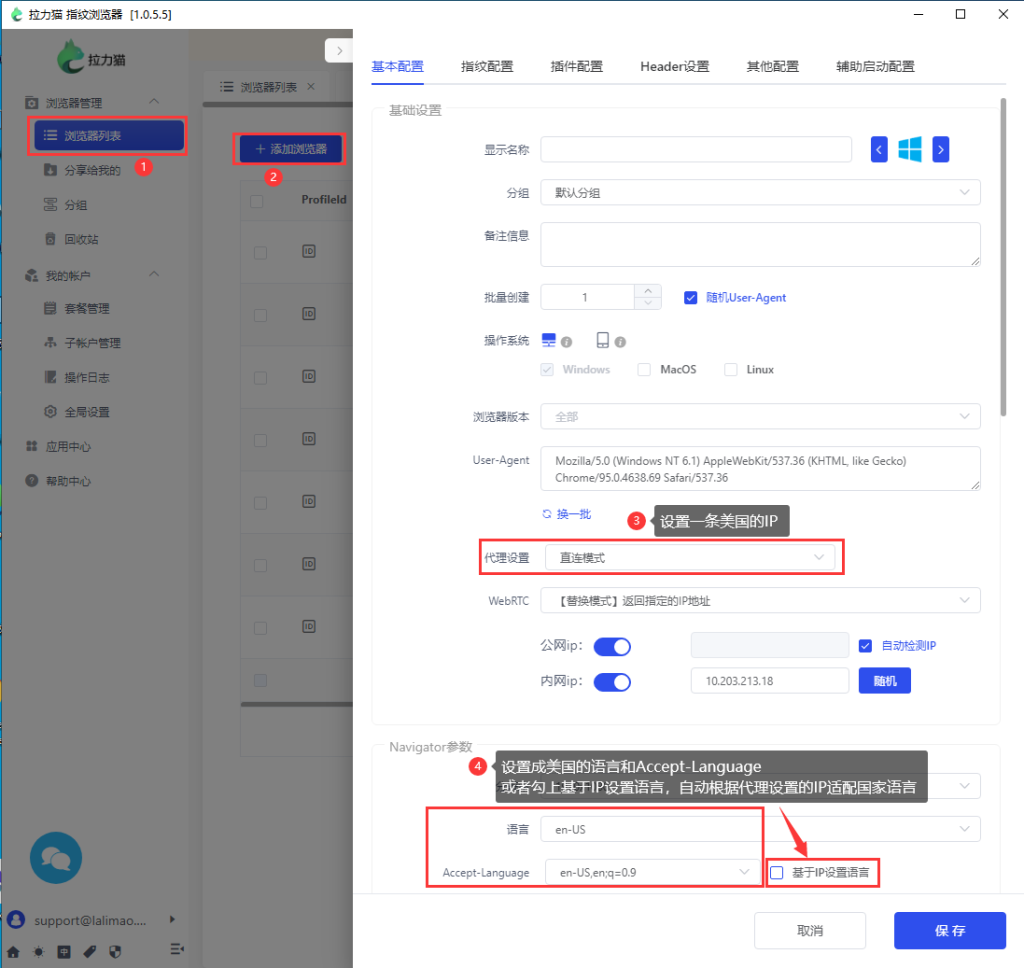Click the 显示名称 input field
This screenshot has height=968, width=1024.
696,149
